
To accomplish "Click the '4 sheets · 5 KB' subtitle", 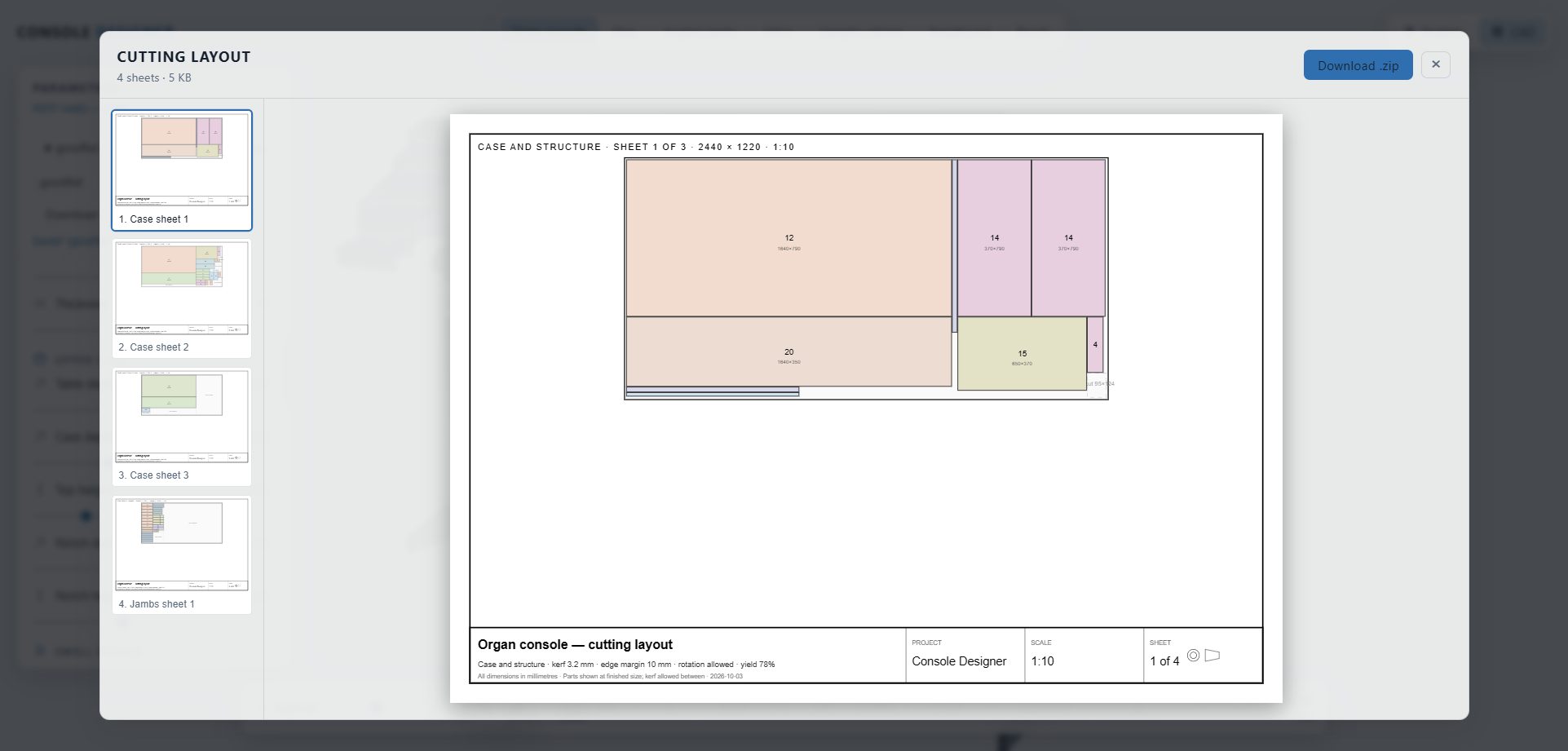I will point(154,77).
